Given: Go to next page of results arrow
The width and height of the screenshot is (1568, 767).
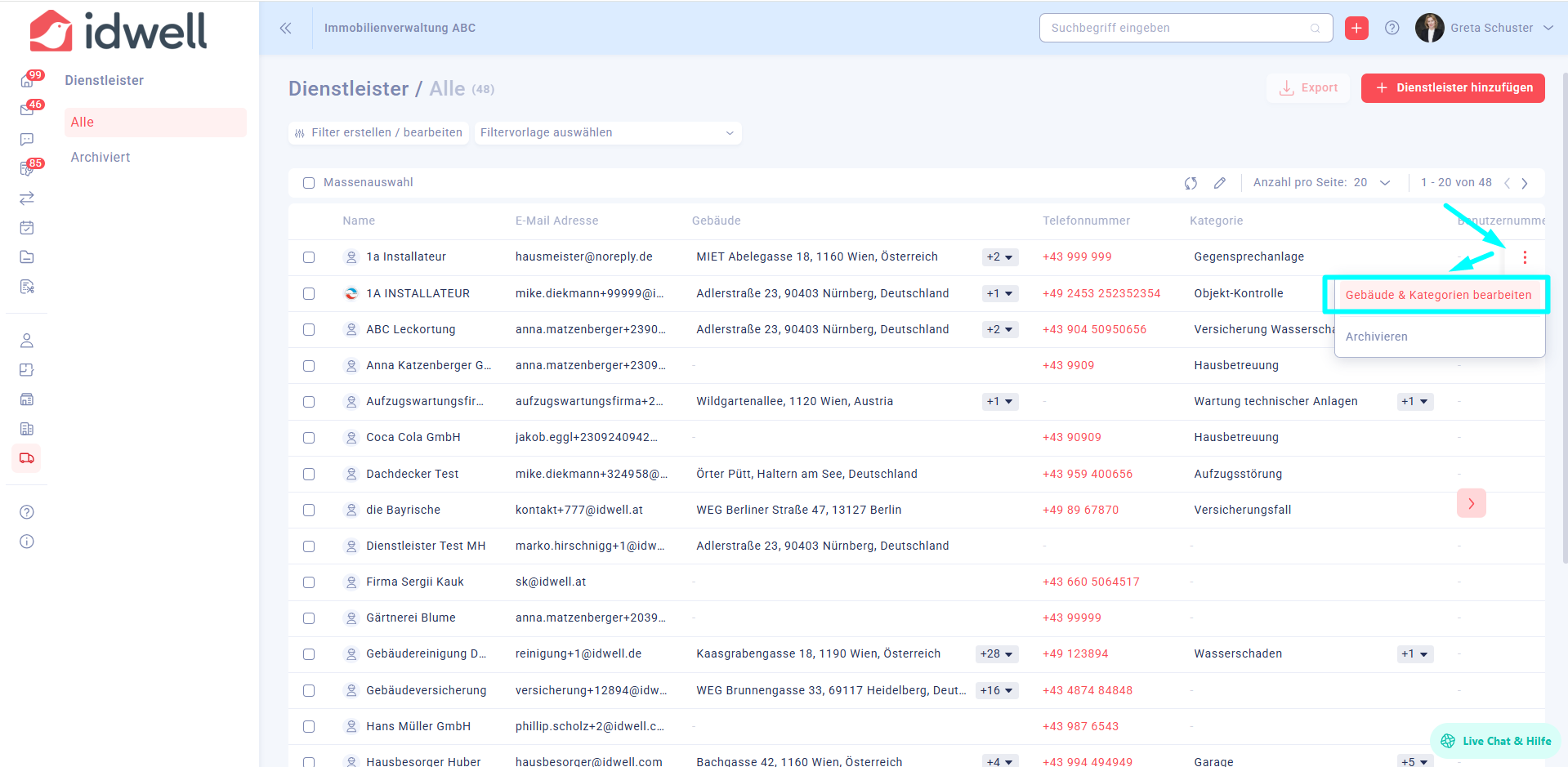Looking at the screenshot, I should click(x=1525, y=183).
